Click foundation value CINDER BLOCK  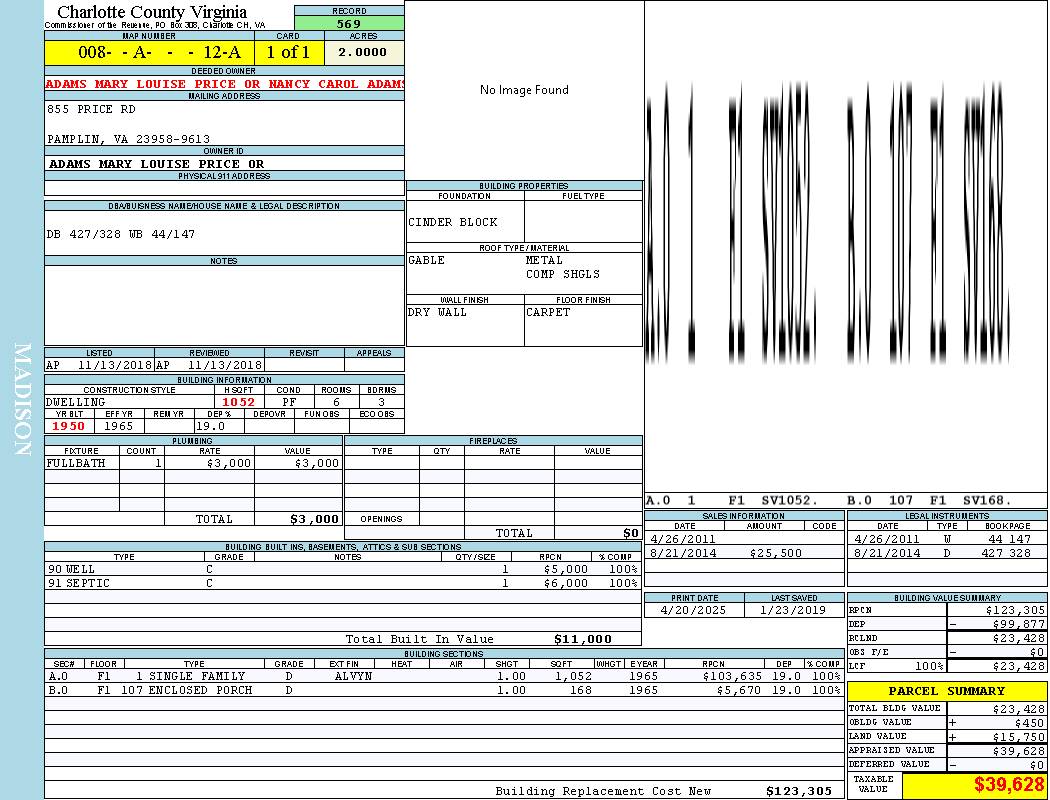(453, 222)
